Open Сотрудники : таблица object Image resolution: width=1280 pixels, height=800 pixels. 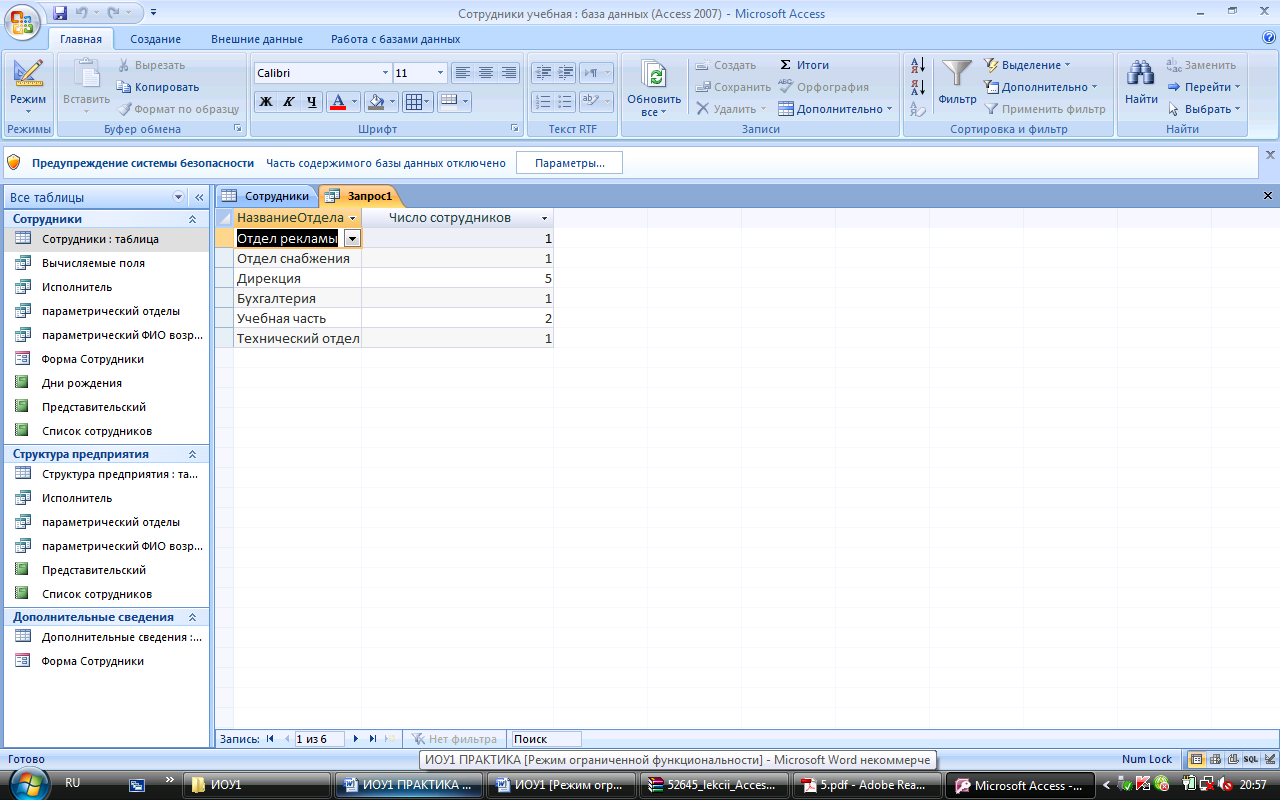[105, 239]
